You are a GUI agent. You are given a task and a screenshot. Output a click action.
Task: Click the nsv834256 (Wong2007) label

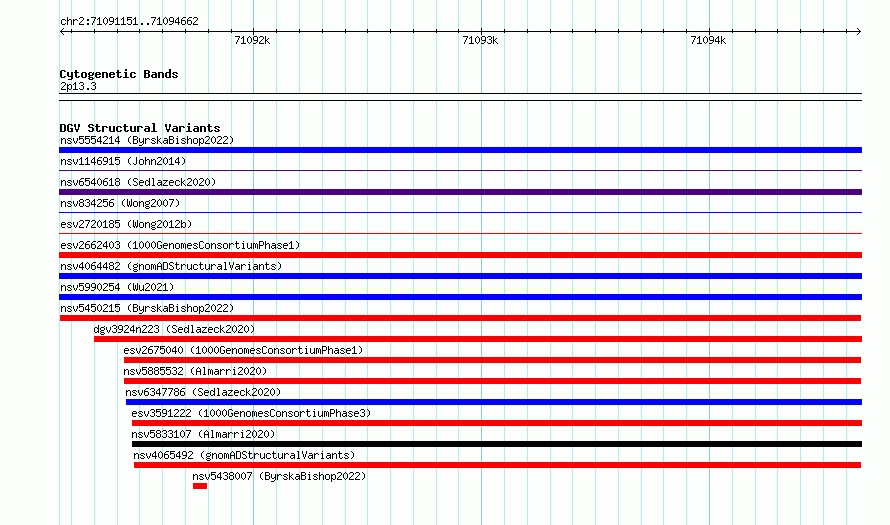coord(120,203)
